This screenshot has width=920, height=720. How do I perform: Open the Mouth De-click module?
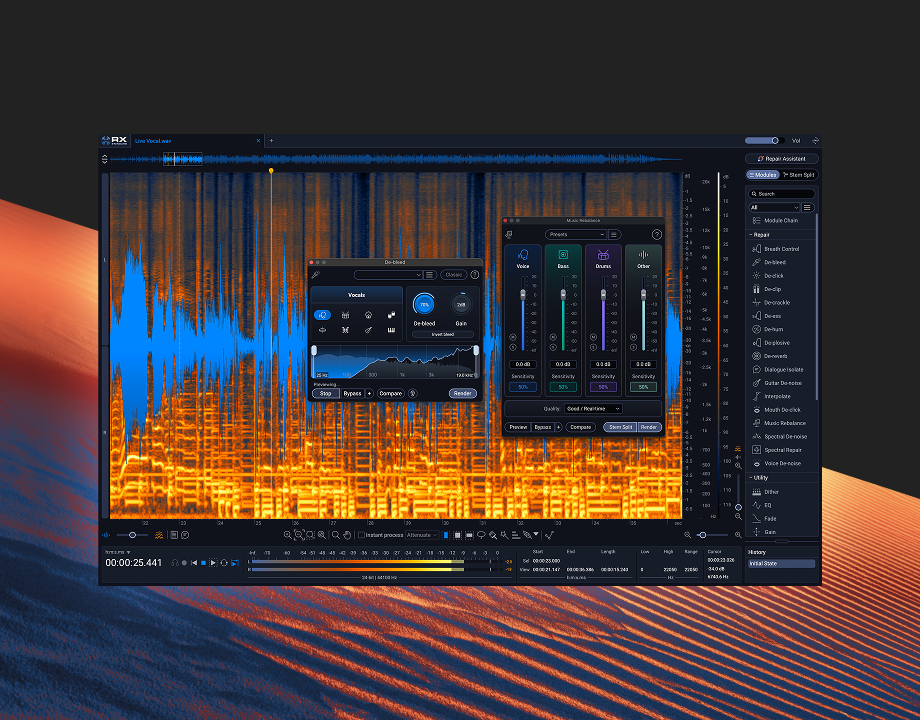(x=776, y=410)
